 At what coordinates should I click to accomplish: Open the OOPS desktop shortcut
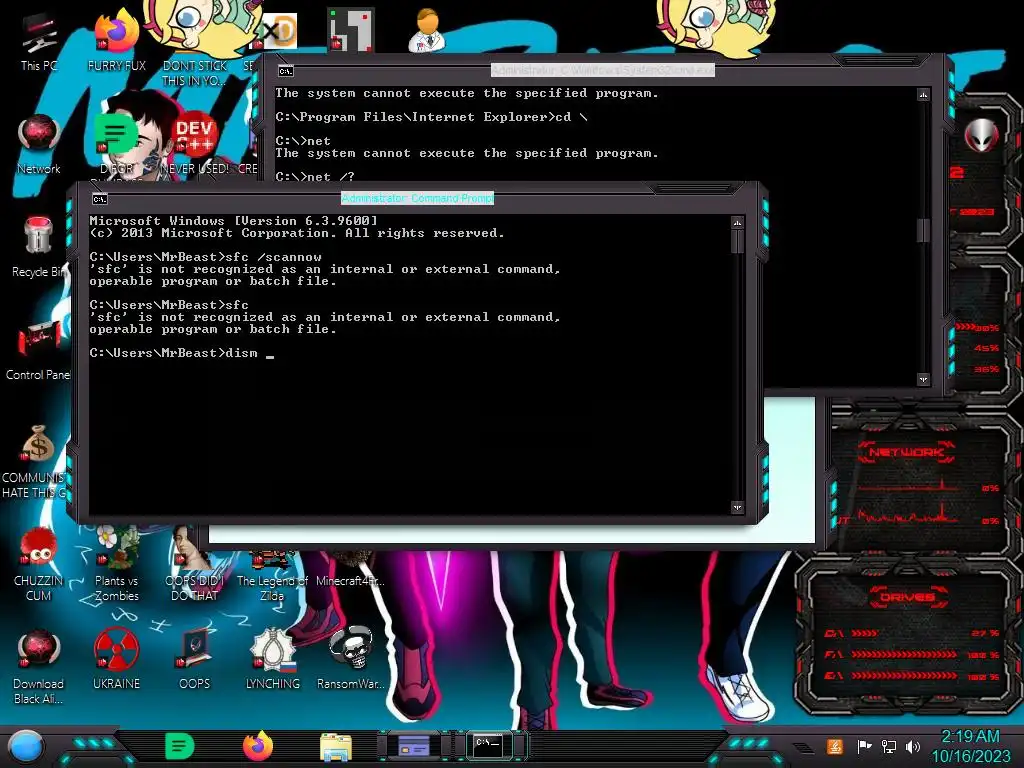pos(194,660)
